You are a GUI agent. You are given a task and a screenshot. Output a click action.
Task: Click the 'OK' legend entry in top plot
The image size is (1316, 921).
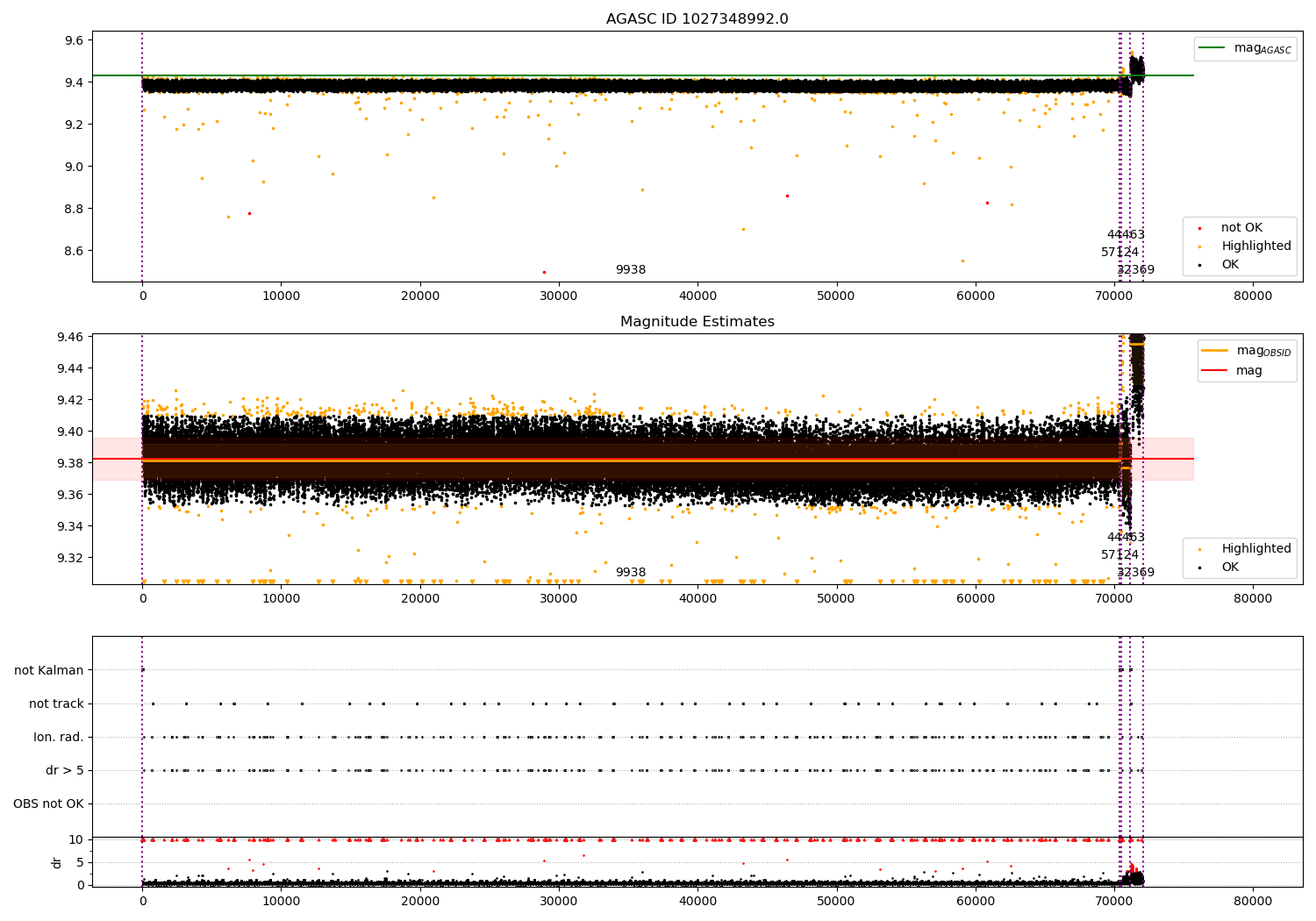1230,265
